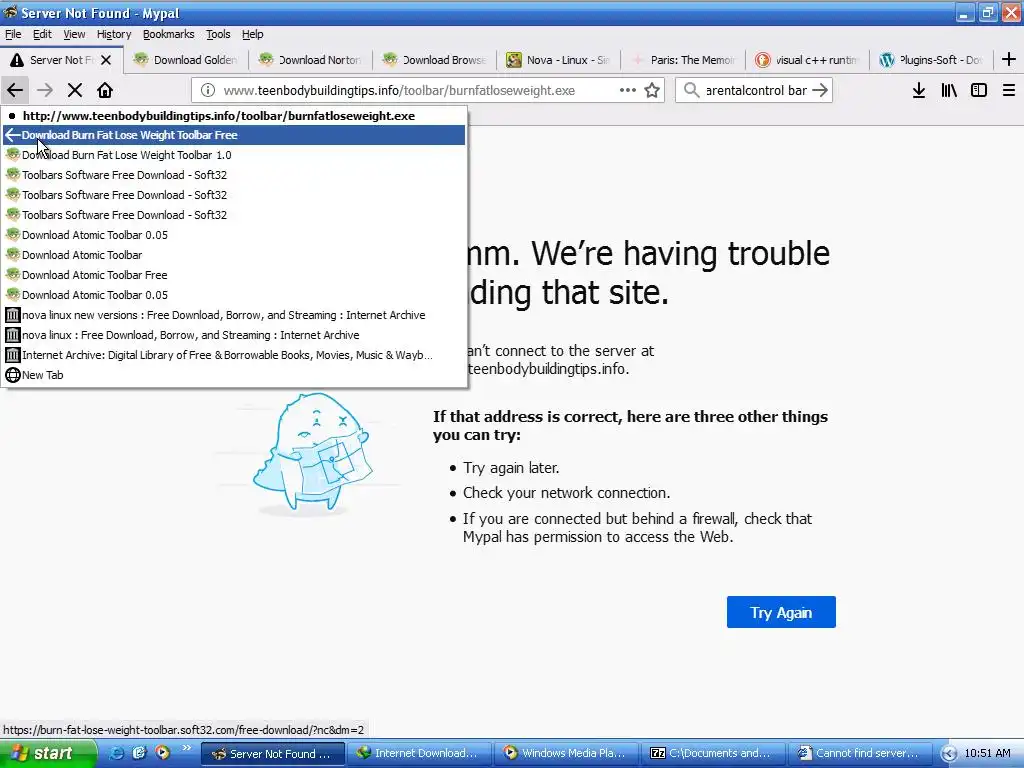1024x768 pixels.
Task: Click the Try Again button
Action: (781, 612)
